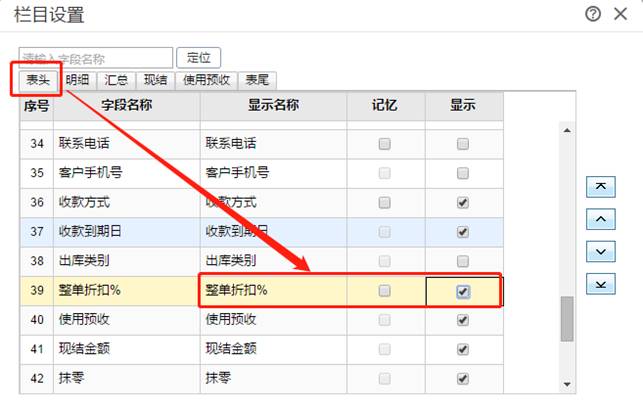Select the 显示名称 cell for 抹零
643x410 pixels.
point(273,379)
